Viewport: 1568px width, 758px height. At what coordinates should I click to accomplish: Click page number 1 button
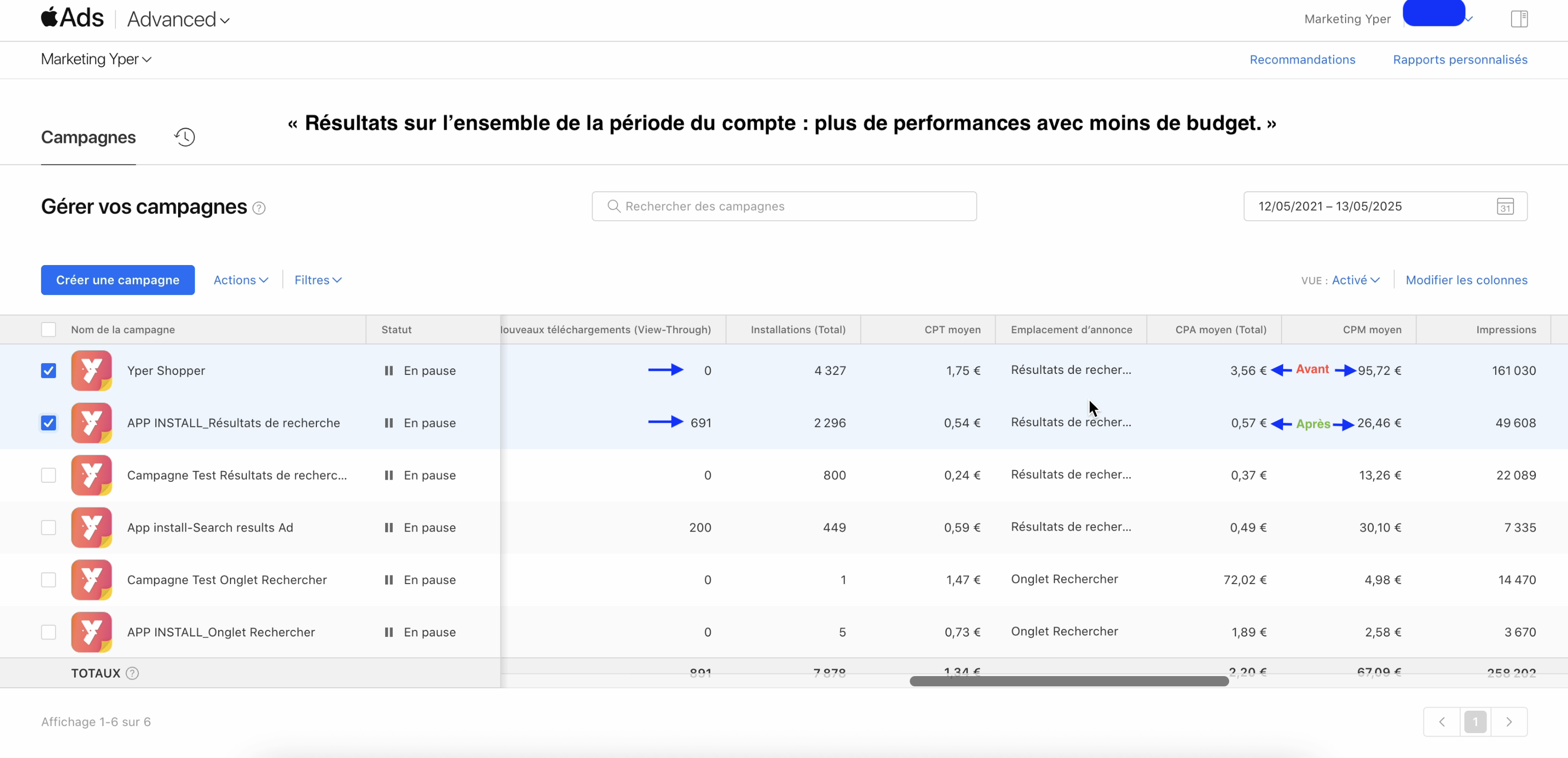pos(1475,721)
